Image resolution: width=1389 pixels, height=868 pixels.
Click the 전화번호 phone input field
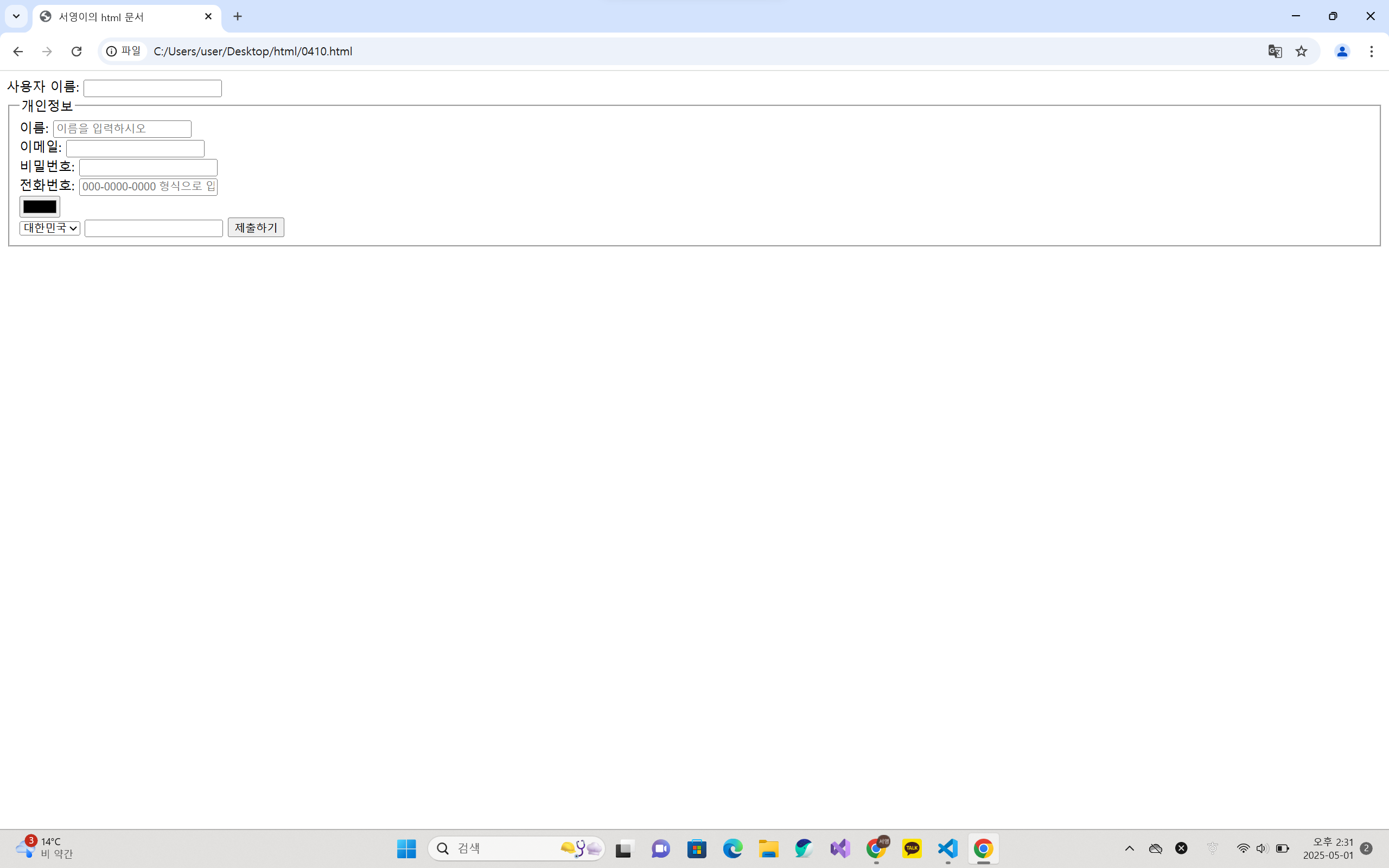click(x=148, y=187)
